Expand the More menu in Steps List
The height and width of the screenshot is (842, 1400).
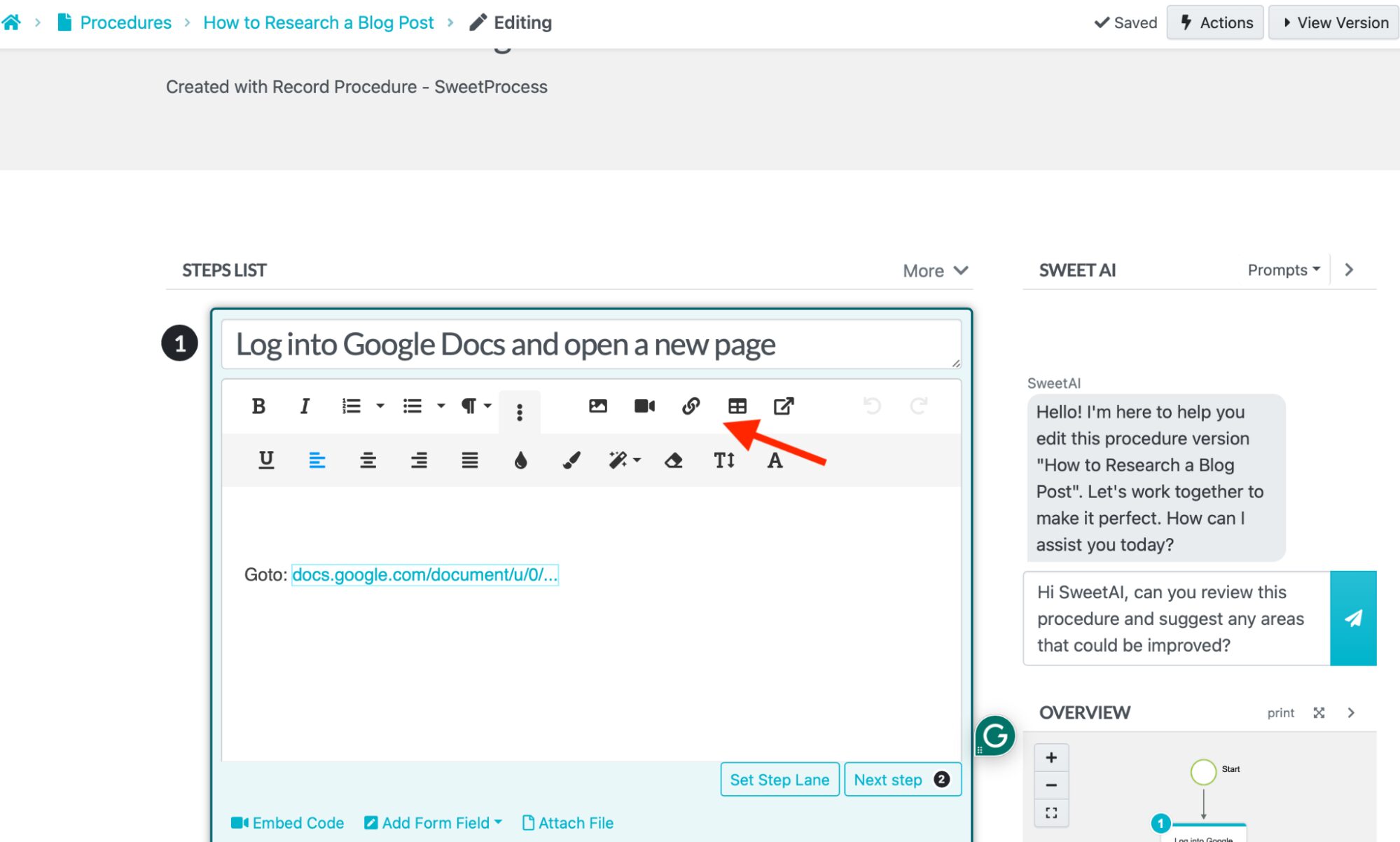point(935,270)
